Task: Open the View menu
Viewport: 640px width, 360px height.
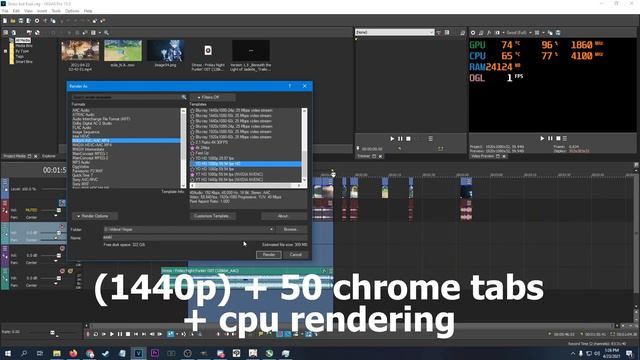Action: point(28,11)
